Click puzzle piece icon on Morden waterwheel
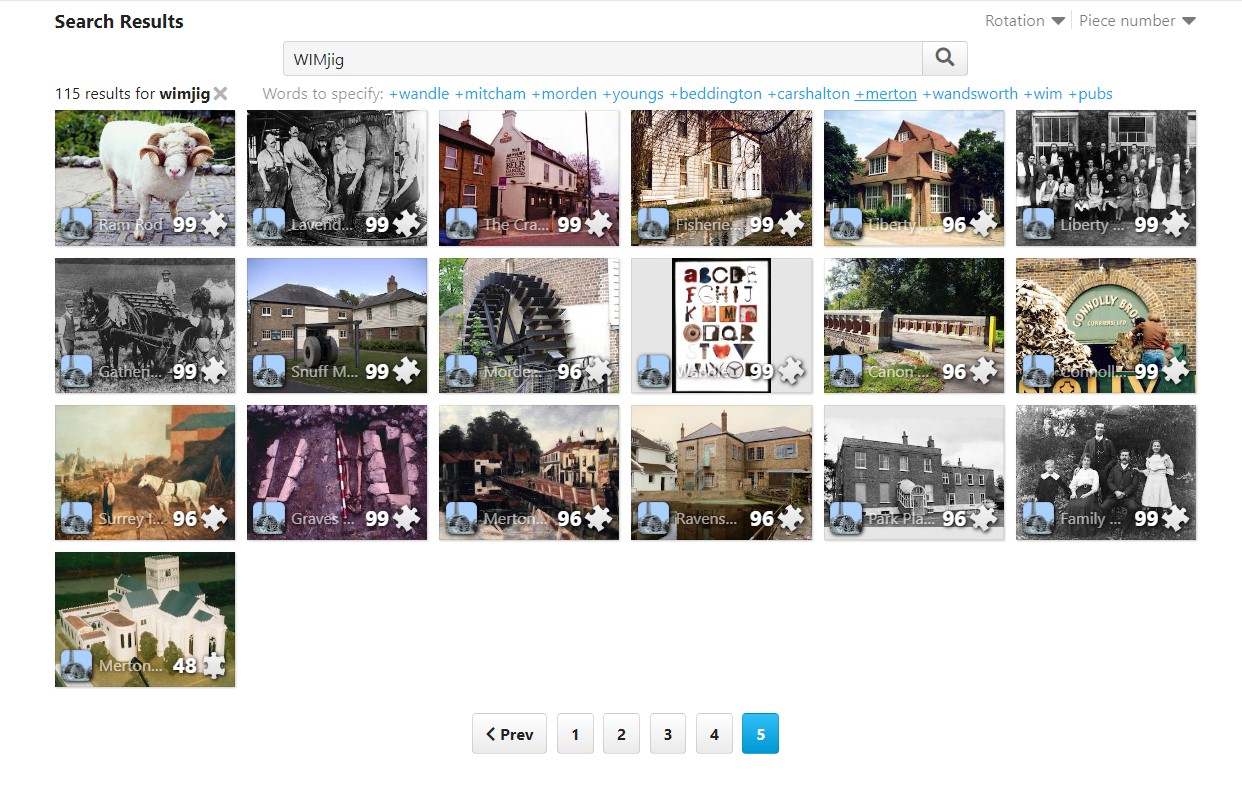This screenshot has height=793, width=1242. 598,371
